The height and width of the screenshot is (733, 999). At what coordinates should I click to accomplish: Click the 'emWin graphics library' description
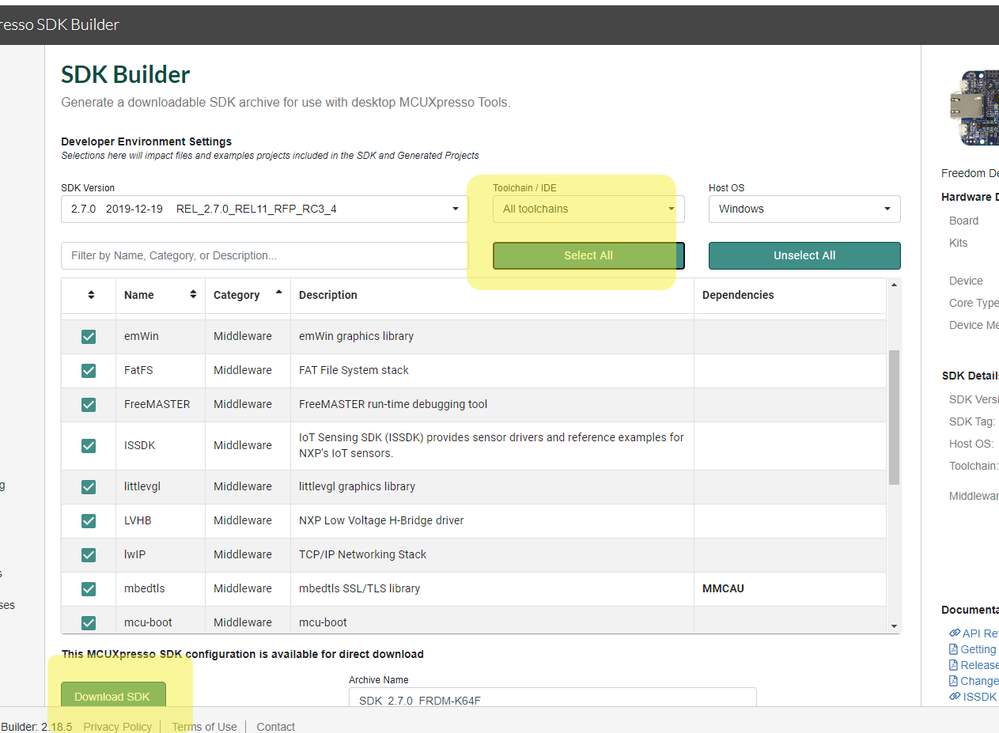[356, 337]
